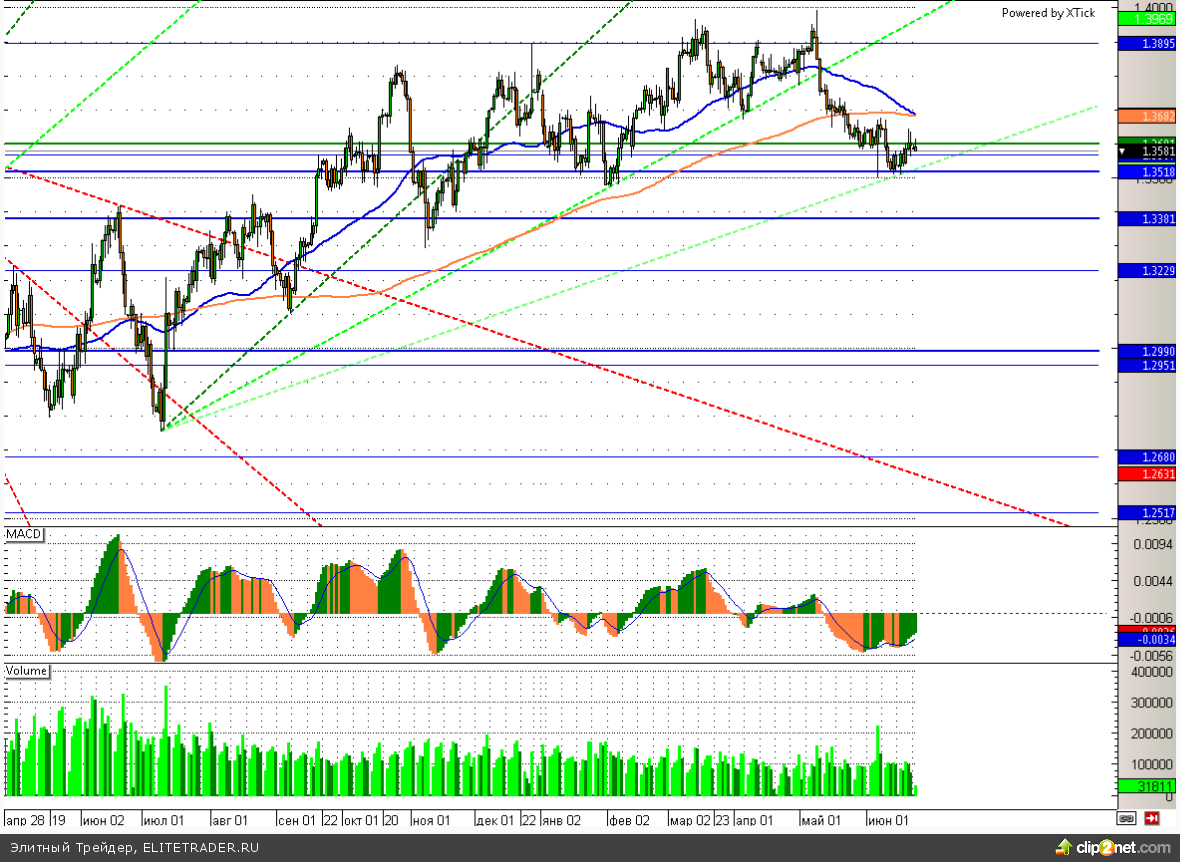Click the 200000 volume axis value
Screen dimensions: 1180x862
pyautogui.click(x=1151, y=734)
